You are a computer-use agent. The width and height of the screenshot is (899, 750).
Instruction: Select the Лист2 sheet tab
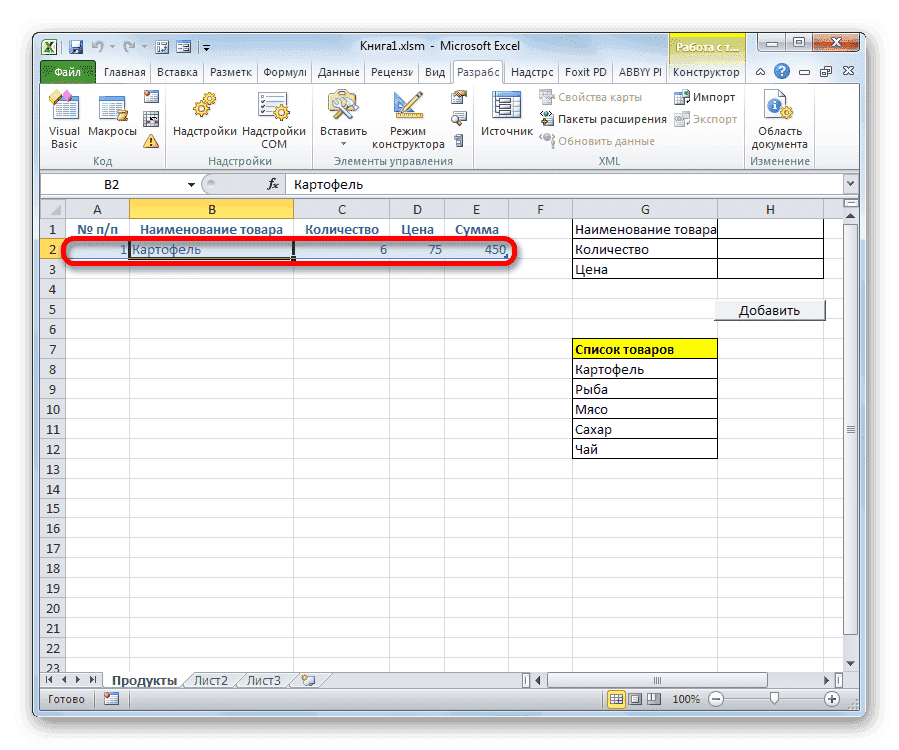tap(210, 679)
